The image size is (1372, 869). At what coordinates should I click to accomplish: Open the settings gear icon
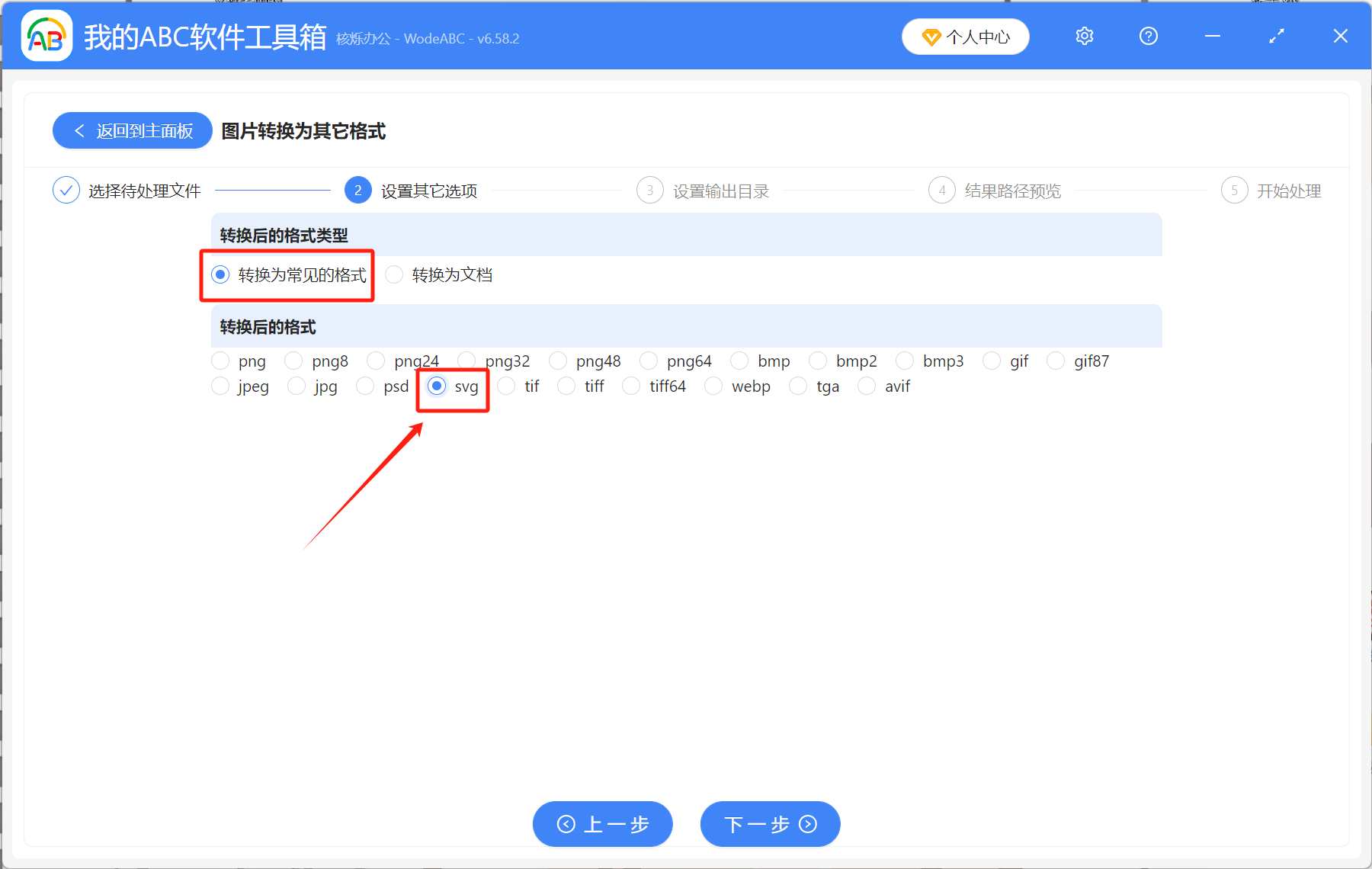(1084, 36)
